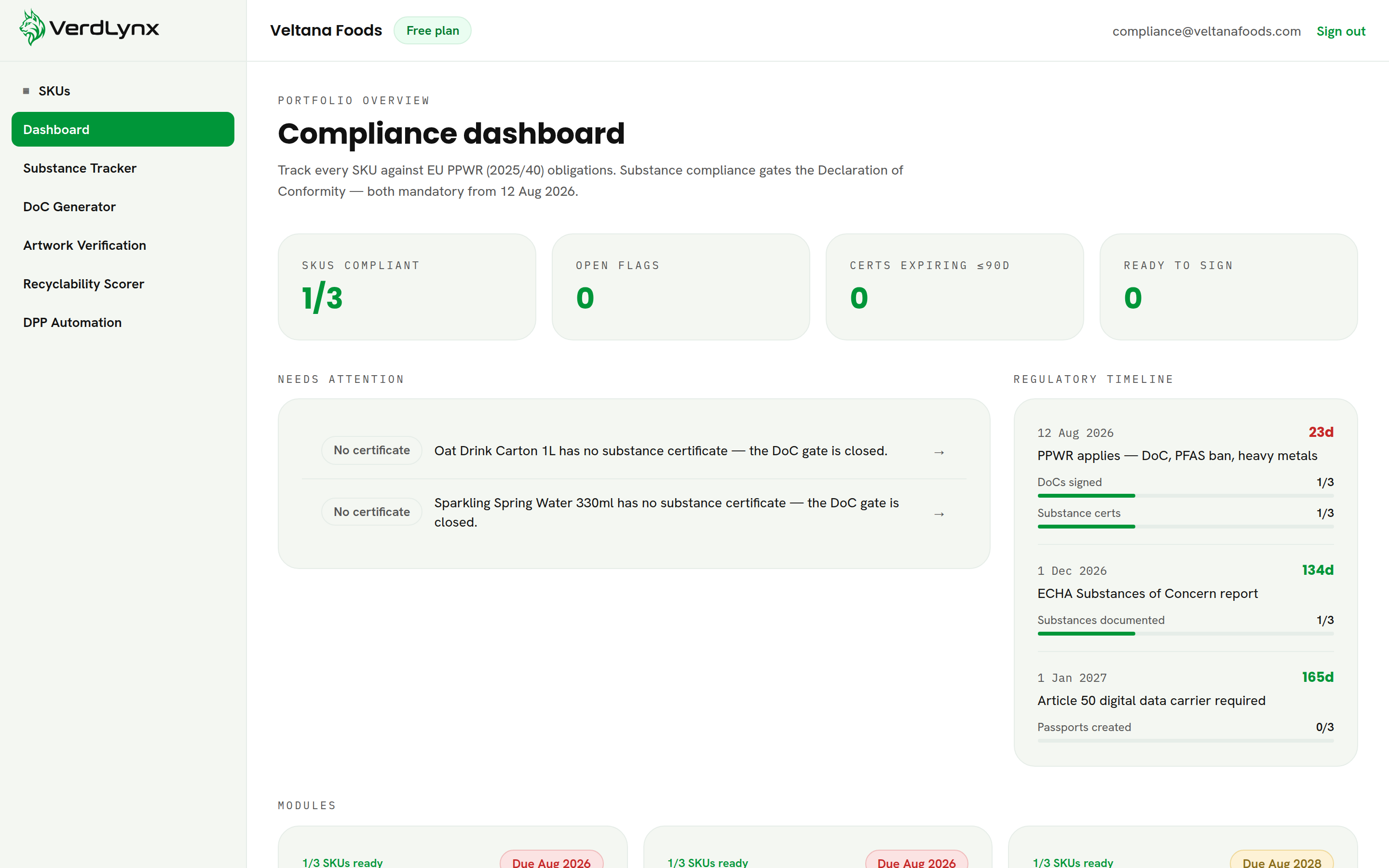The image size is (1389, 868).
Task: Open the Ready to Sign card
Action: [x=1228, y=286]
